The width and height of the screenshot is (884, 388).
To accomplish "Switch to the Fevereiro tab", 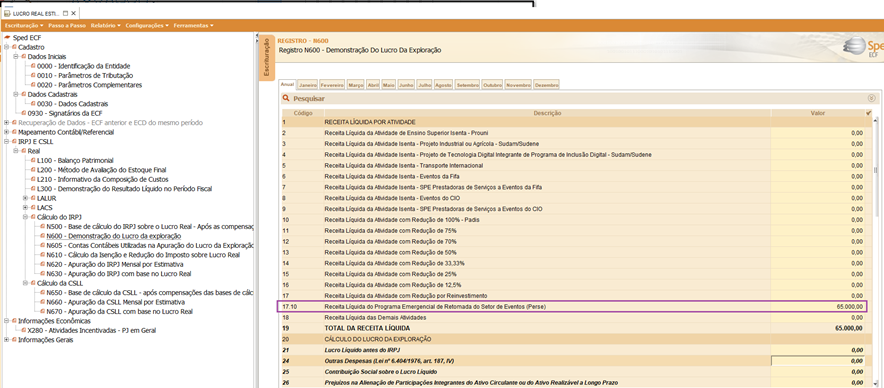I will click(332, 85).
